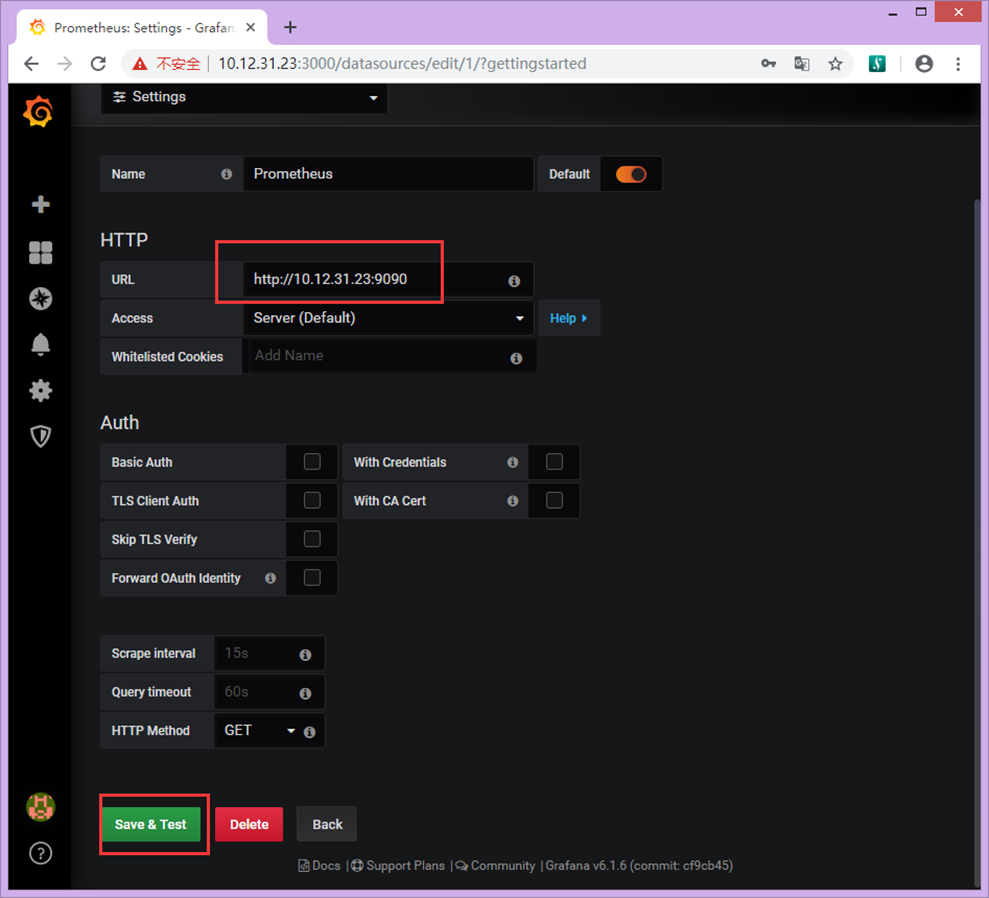989x898 pixels.
Task: Open the green browser extension icon
Action: pyautogui.click(x=877, y=64)
